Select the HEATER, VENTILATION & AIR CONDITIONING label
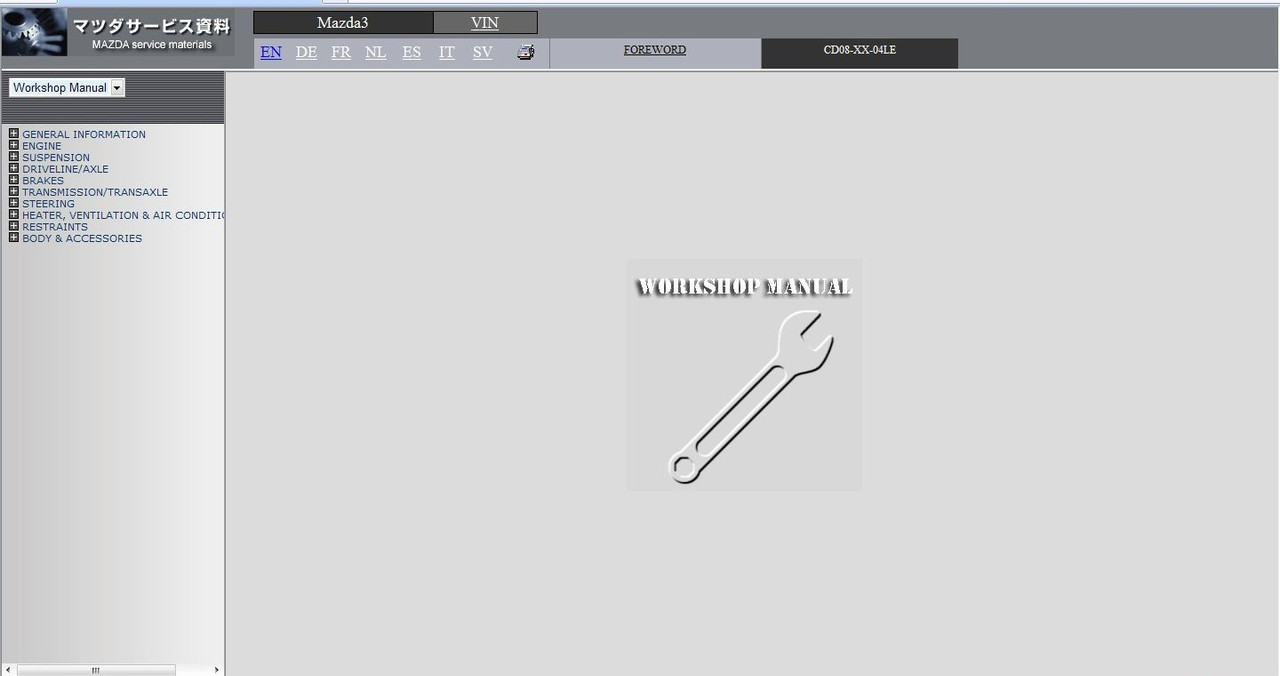 pyautogui.click(x=123, y=215)
